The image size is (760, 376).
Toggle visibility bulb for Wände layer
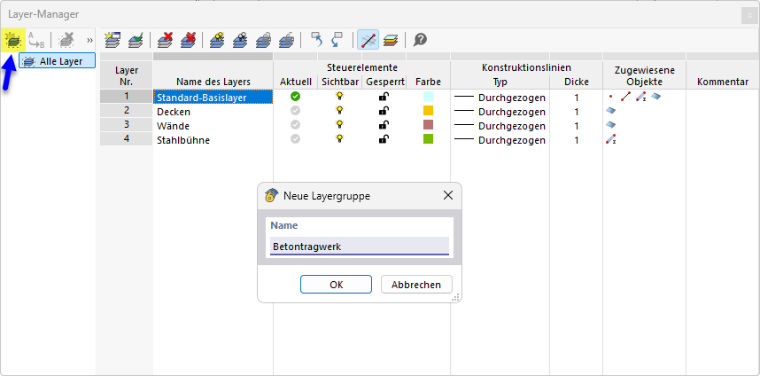tap(340, 125)
